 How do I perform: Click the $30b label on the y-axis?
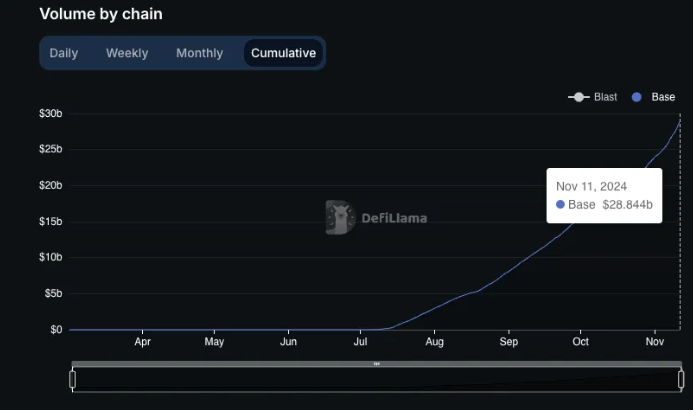pos(50,113)
